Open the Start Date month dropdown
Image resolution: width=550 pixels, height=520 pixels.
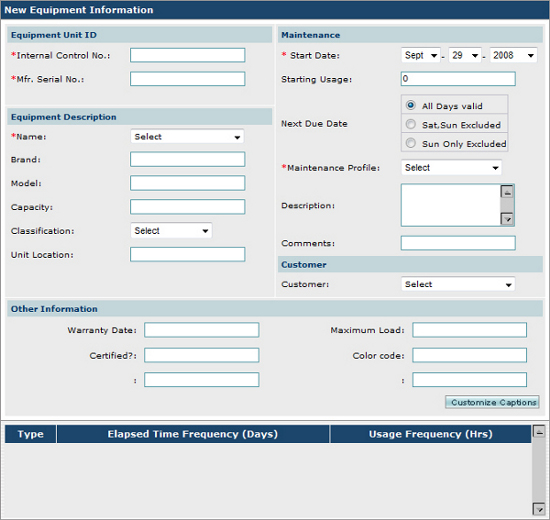tap(421, 55)
